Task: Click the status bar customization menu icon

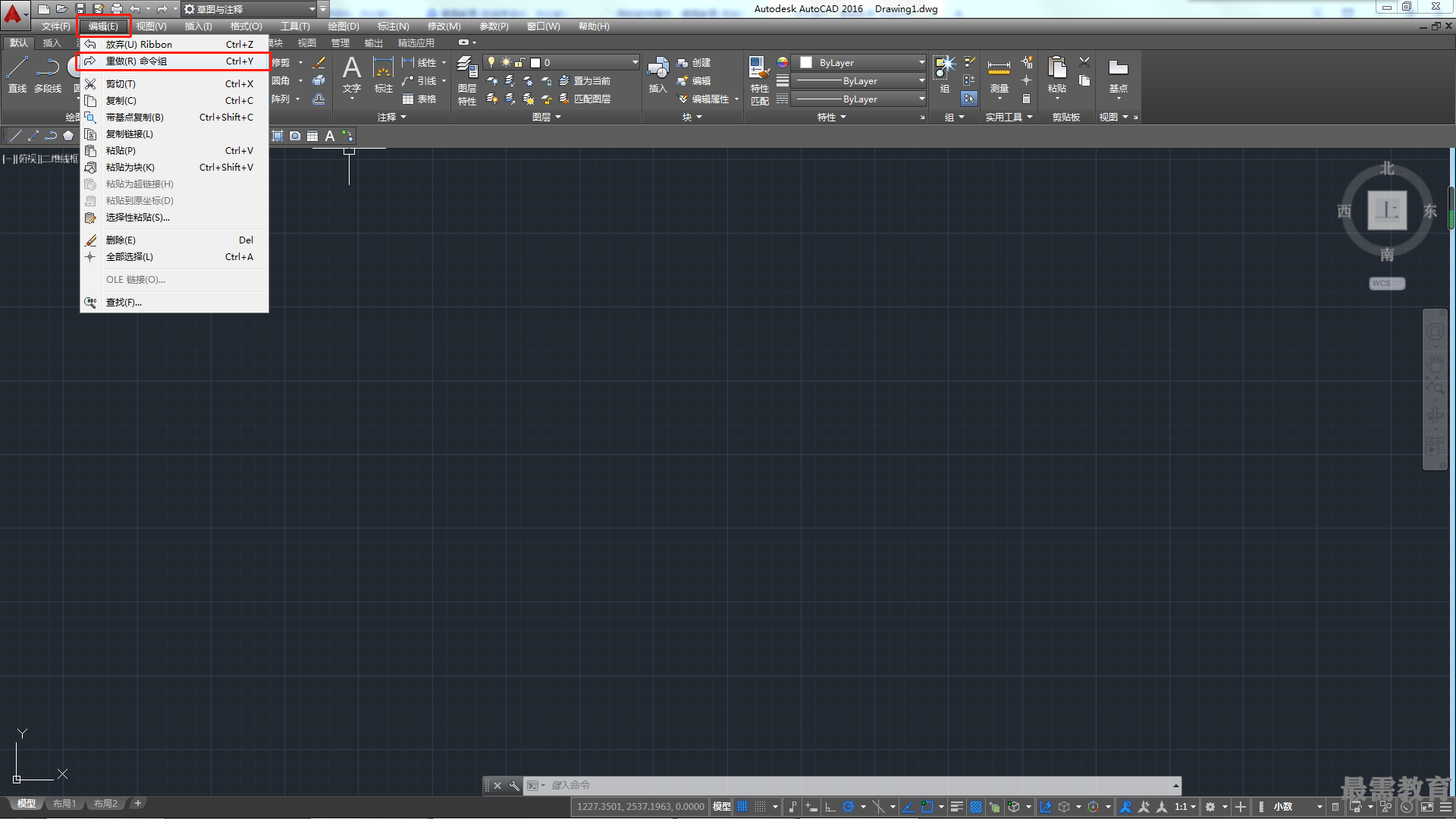Action: (1446, 807)
